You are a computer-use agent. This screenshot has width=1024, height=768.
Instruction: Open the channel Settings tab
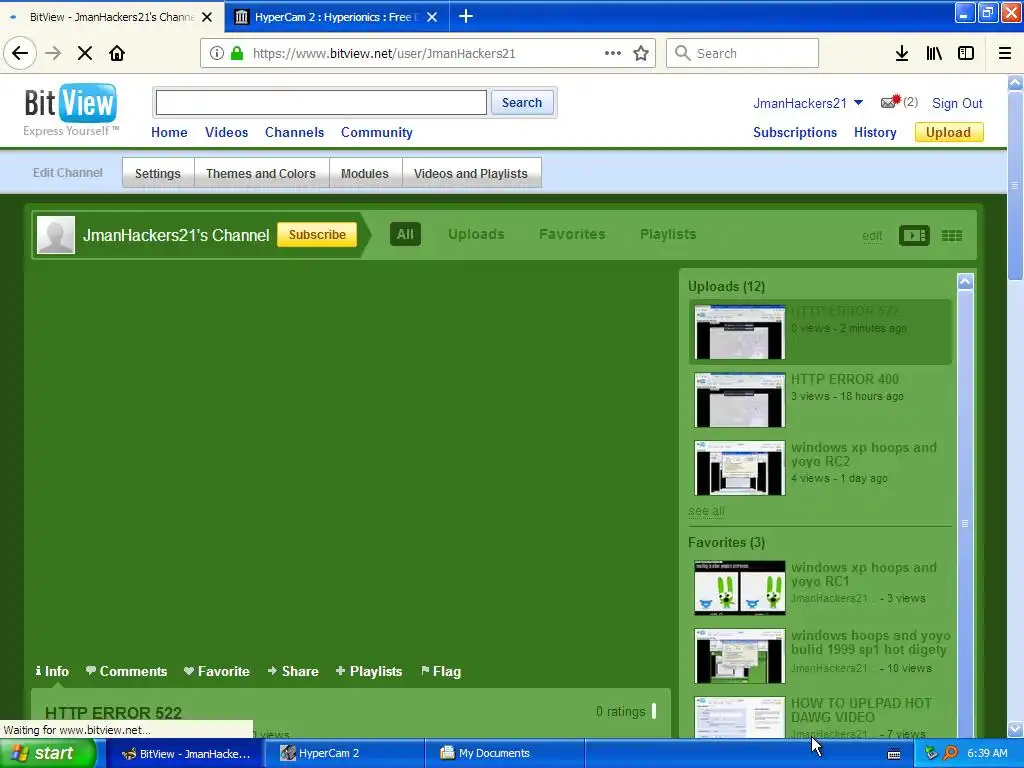pyautogui.click(x=157, y=173)
